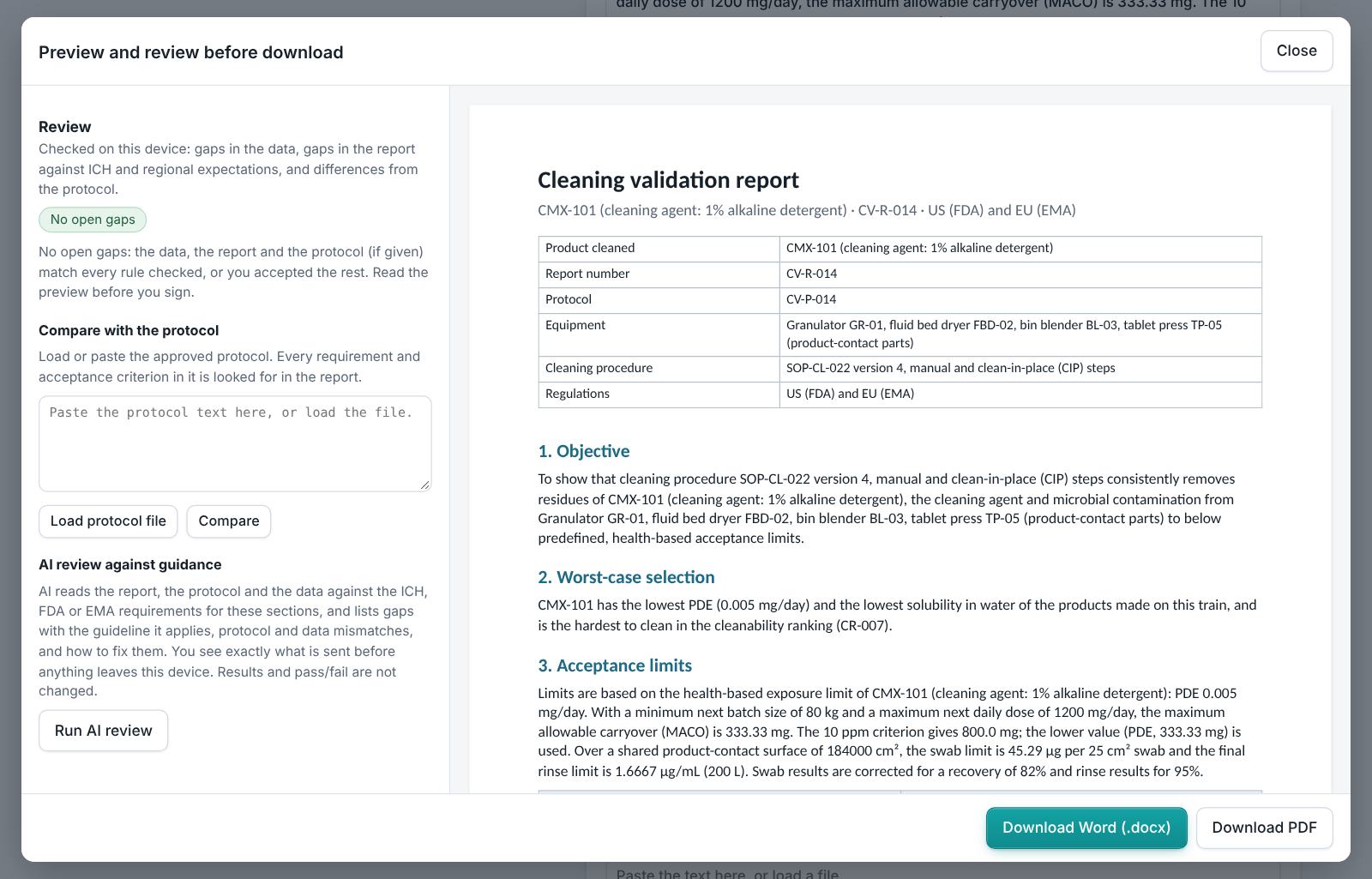Viewport: 1372px width, 879px height.
Task: Click the report subtitle line under the title
Action: click(807, 210)
